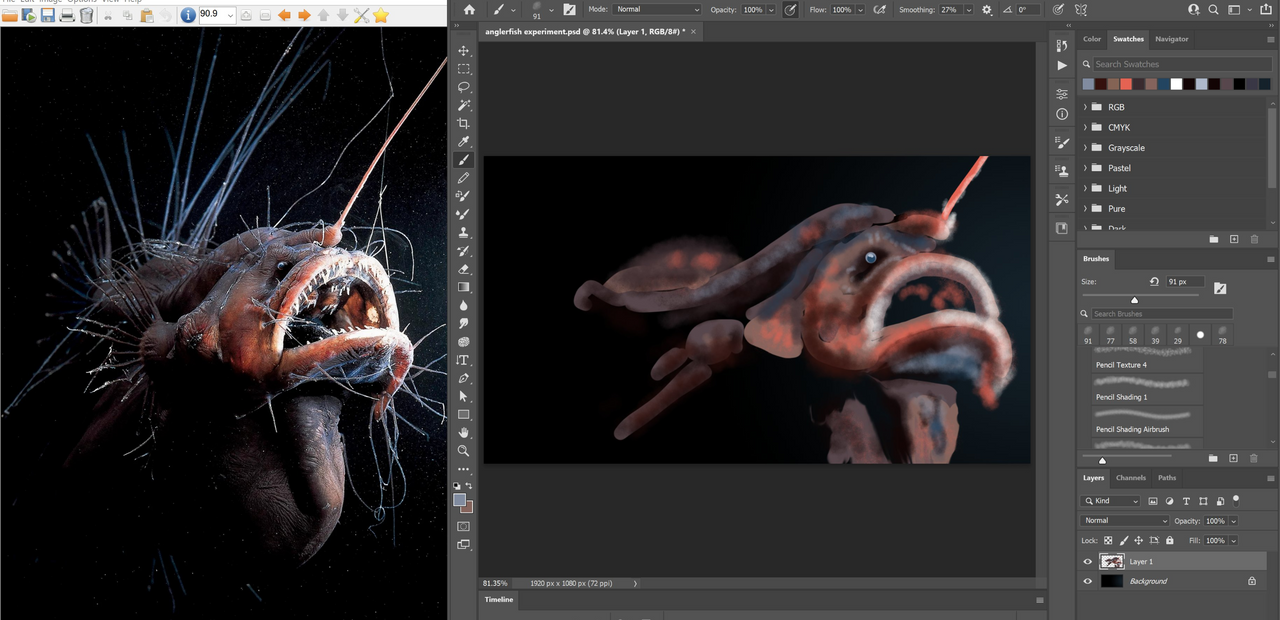The height and width of the screenshot is (620, 1280).
Task: Select the Lasso tool
Action: (x=463, y=87)
